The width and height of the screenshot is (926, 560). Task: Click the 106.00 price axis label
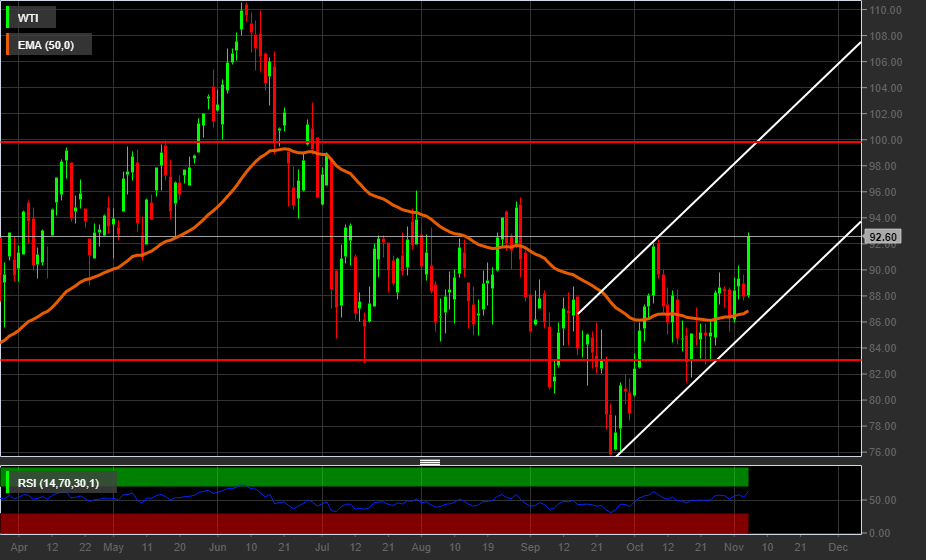(885, 62)
